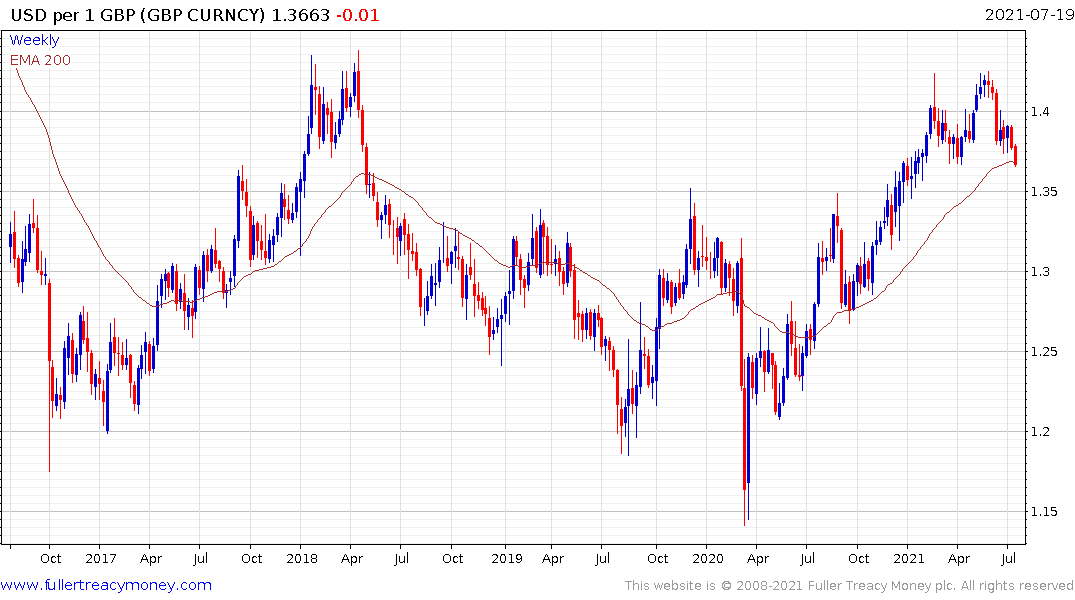Viewport: 1075px width, 600px height.
Task: Click the 2020 time axis label
Action: 708,558
